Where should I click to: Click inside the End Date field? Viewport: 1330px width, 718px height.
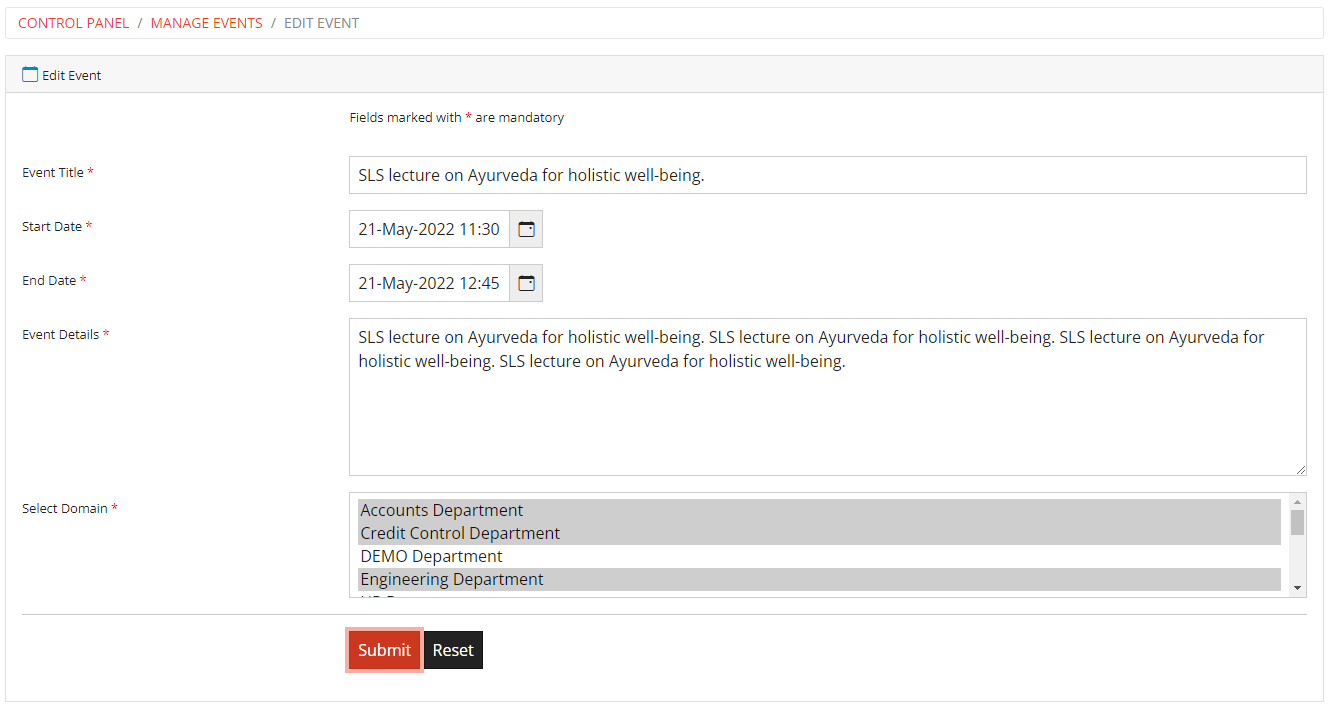(429, 283)
